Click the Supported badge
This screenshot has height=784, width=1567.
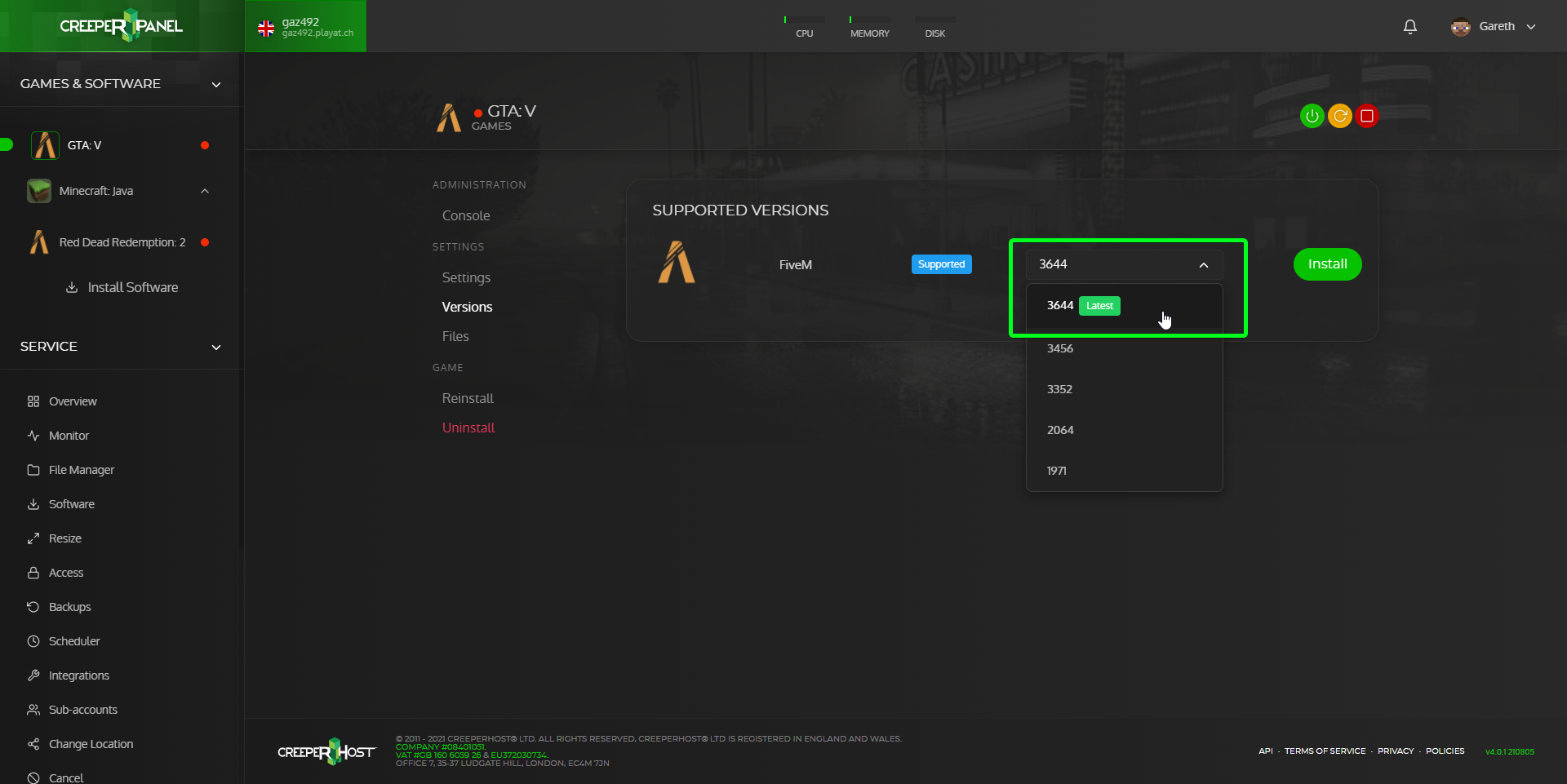[x=941, y=264]
